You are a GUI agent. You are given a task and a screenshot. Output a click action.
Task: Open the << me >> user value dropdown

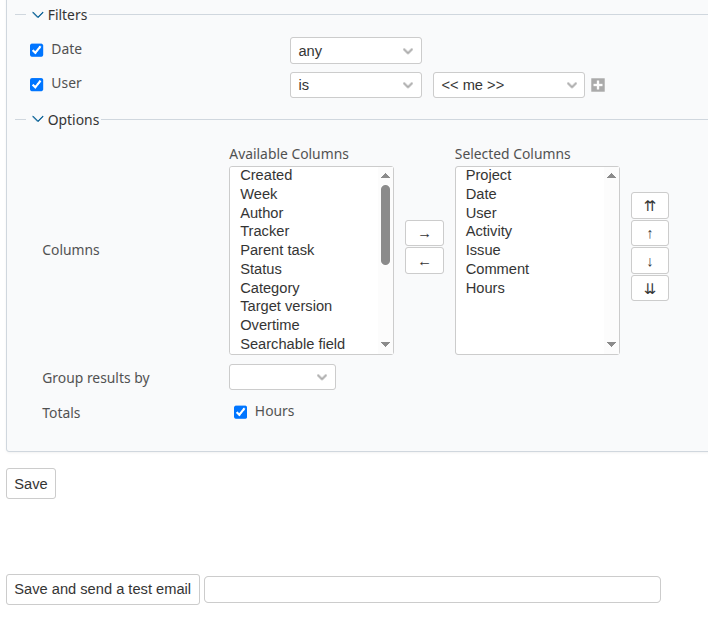coord(508,85)
